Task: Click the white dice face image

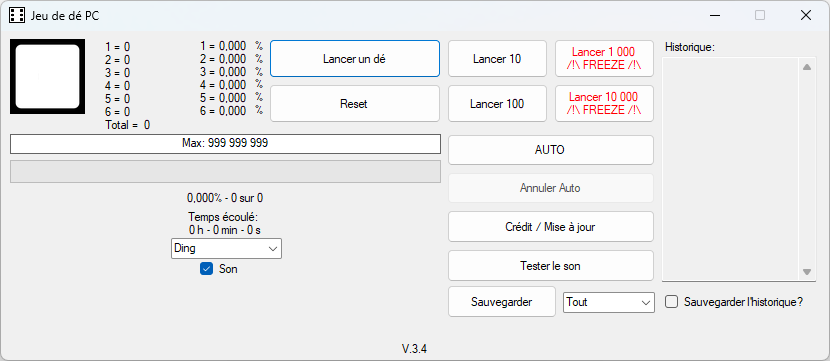Action: coord(48,76)
